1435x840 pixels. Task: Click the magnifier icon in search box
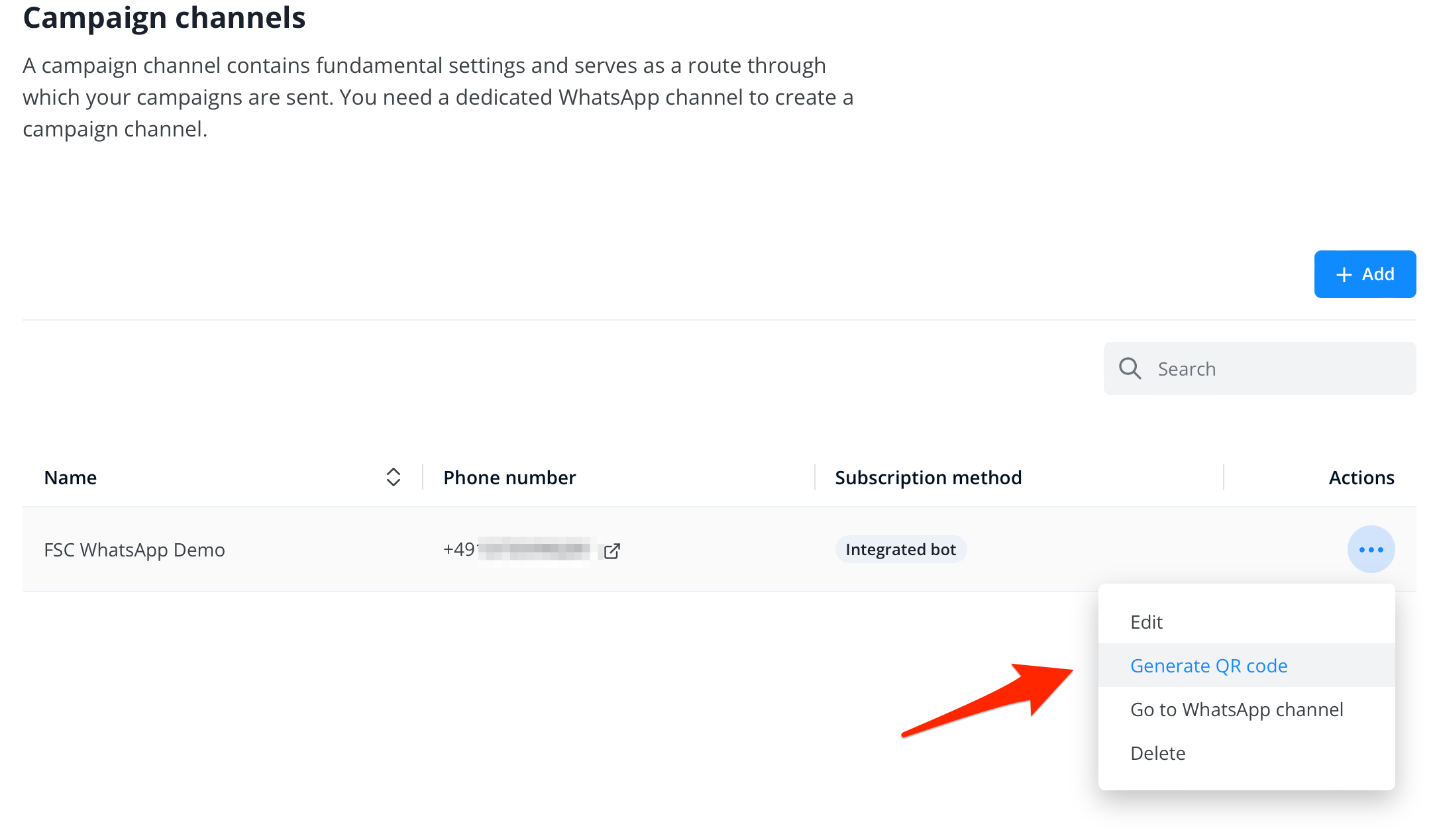click(1130, 368)
